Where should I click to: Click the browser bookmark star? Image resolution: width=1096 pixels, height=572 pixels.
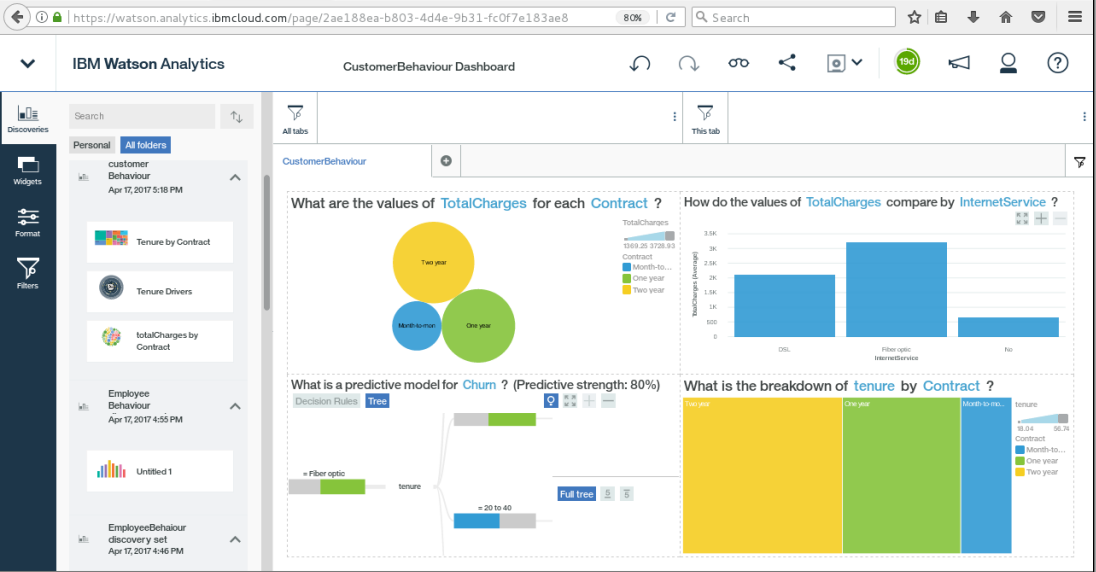pos(914,17)
